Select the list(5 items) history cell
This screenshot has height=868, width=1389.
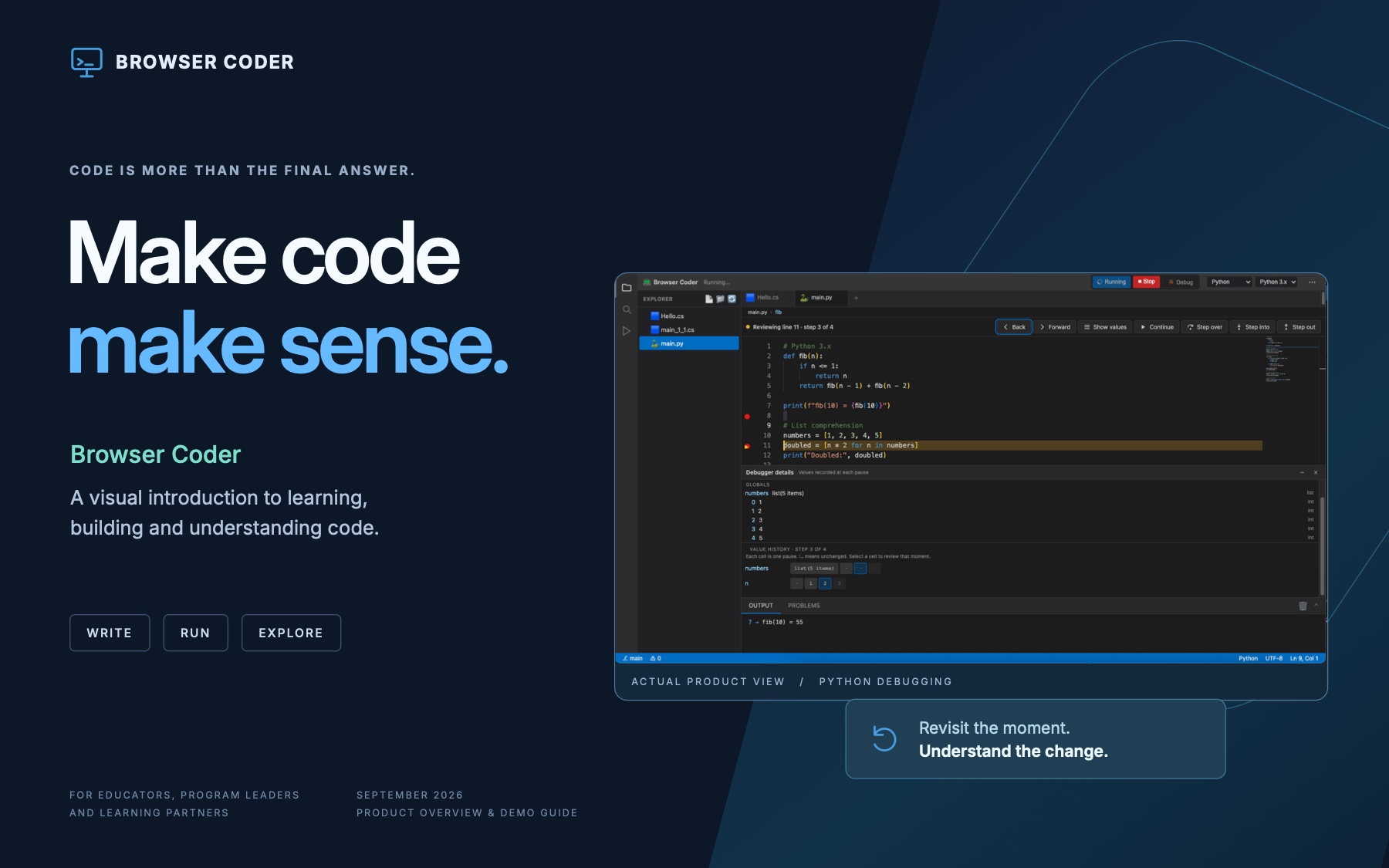(814, 569)
